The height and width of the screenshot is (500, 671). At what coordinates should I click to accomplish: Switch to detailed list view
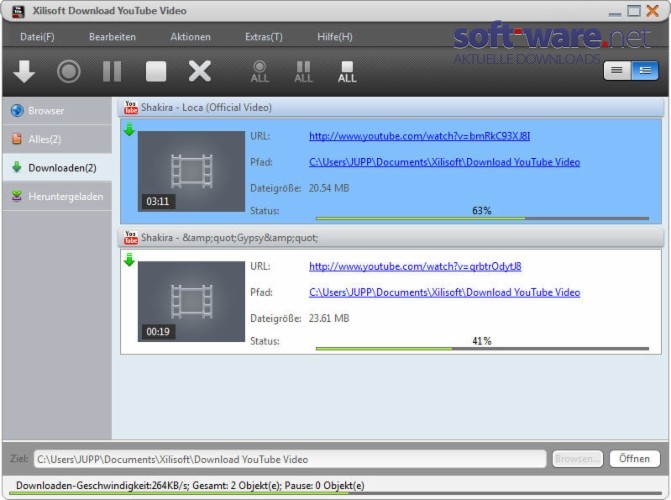point(644,70)
